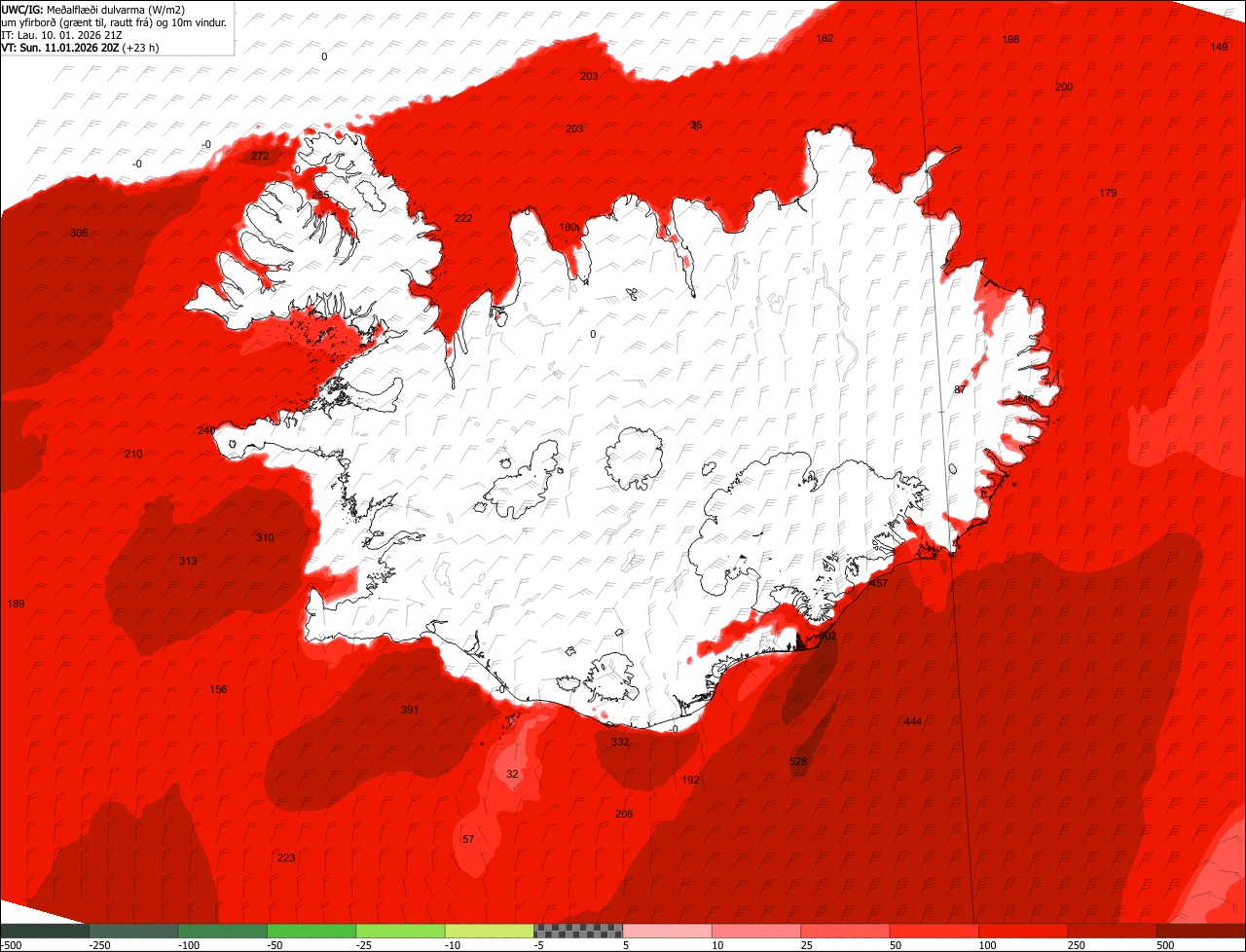Click the map value 210
Image resolution: width=1246 pixels, height=952 pixels.
(133, 455)
